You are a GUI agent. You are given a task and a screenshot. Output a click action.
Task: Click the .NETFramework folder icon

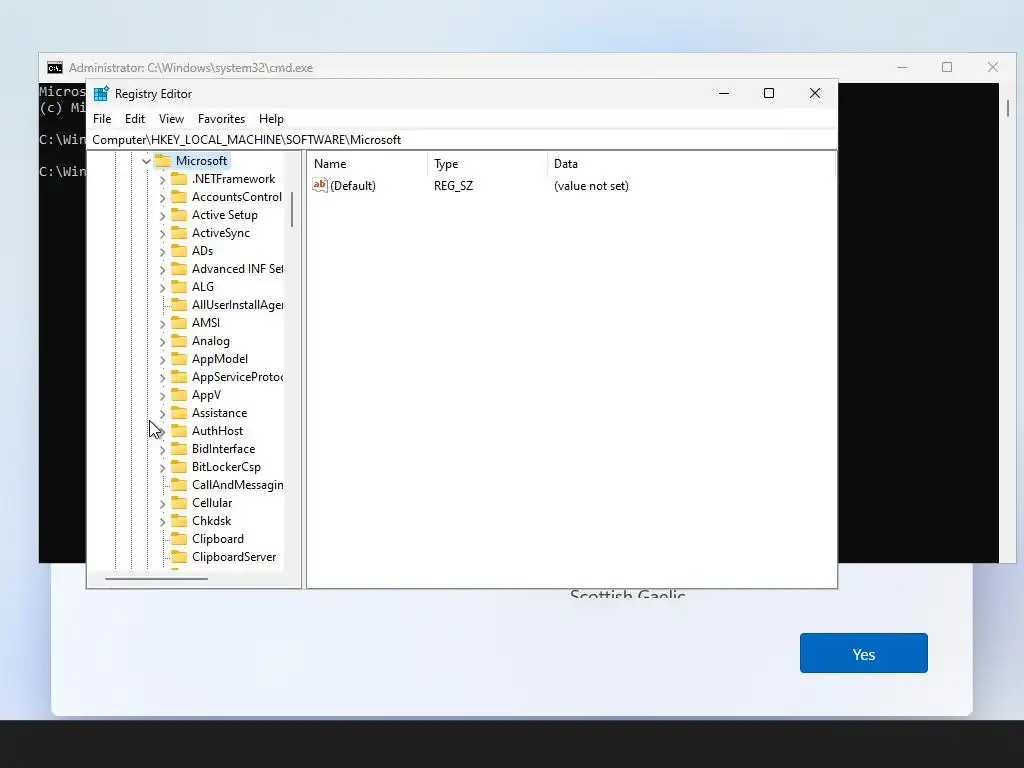point(179,179)
